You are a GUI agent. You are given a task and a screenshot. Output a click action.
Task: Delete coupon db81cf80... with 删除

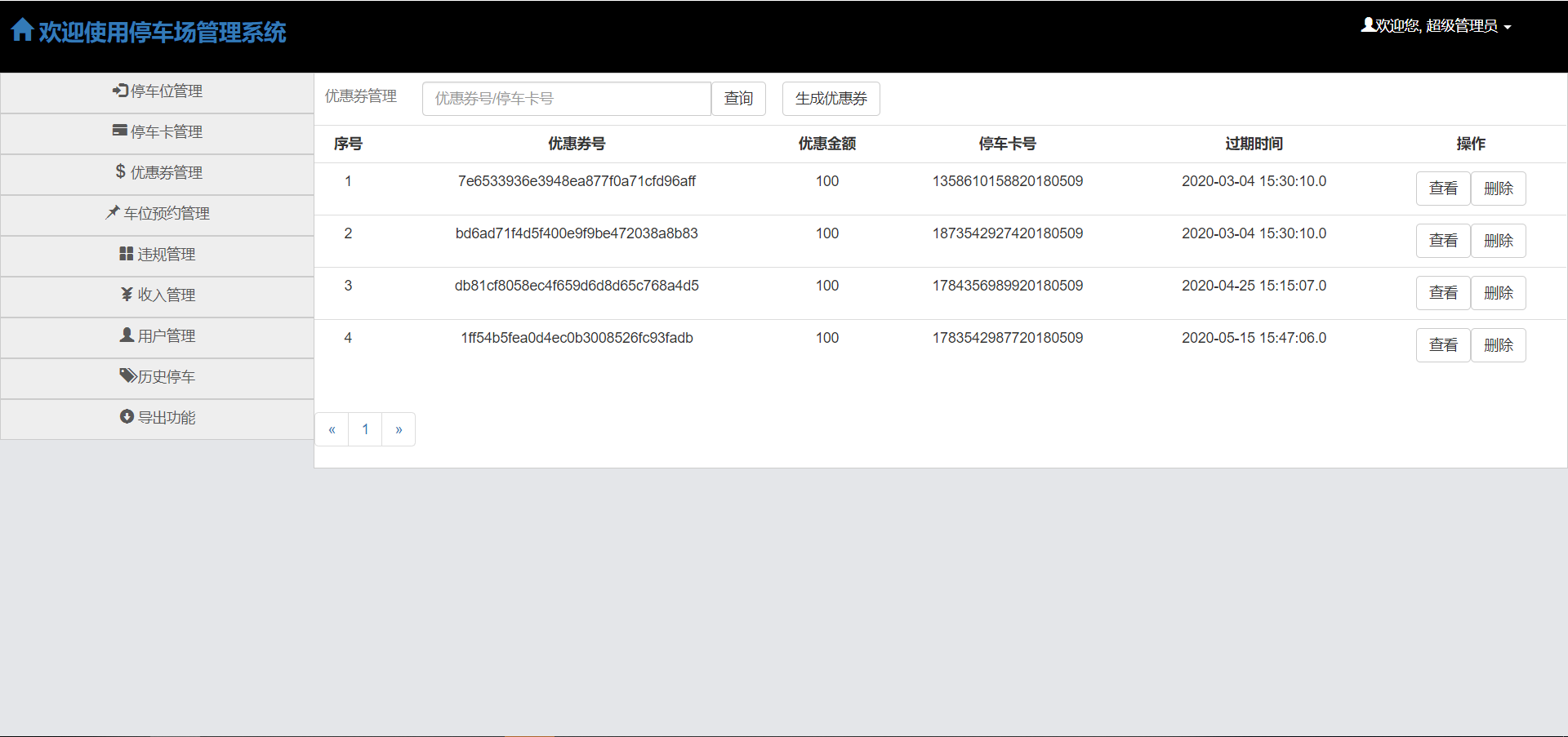pos(1499,293)
